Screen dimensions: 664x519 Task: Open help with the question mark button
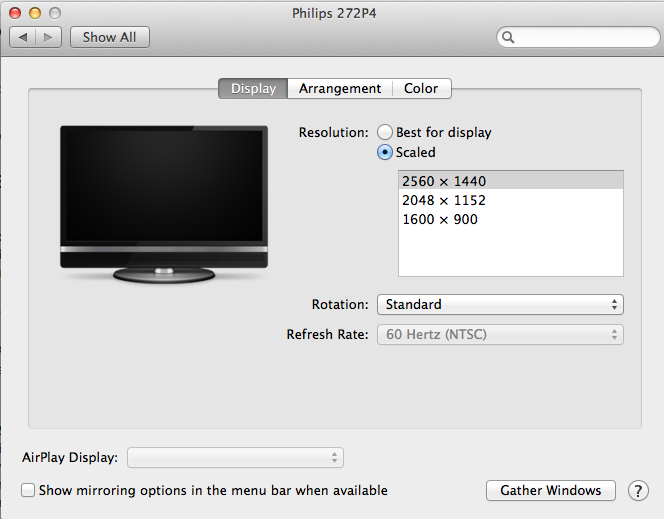(638, 491)
